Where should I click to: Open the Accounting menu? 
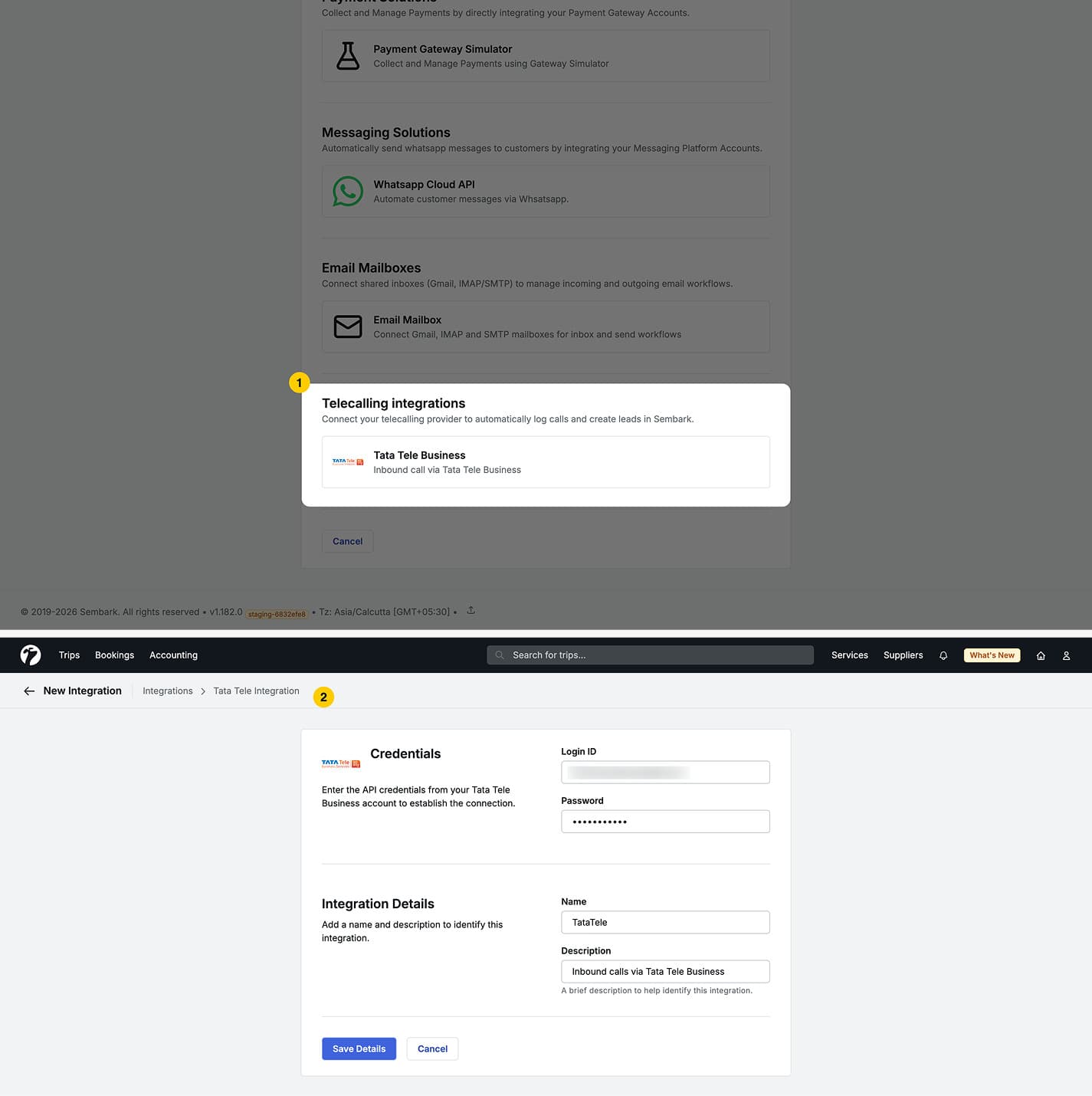point(173,655)
